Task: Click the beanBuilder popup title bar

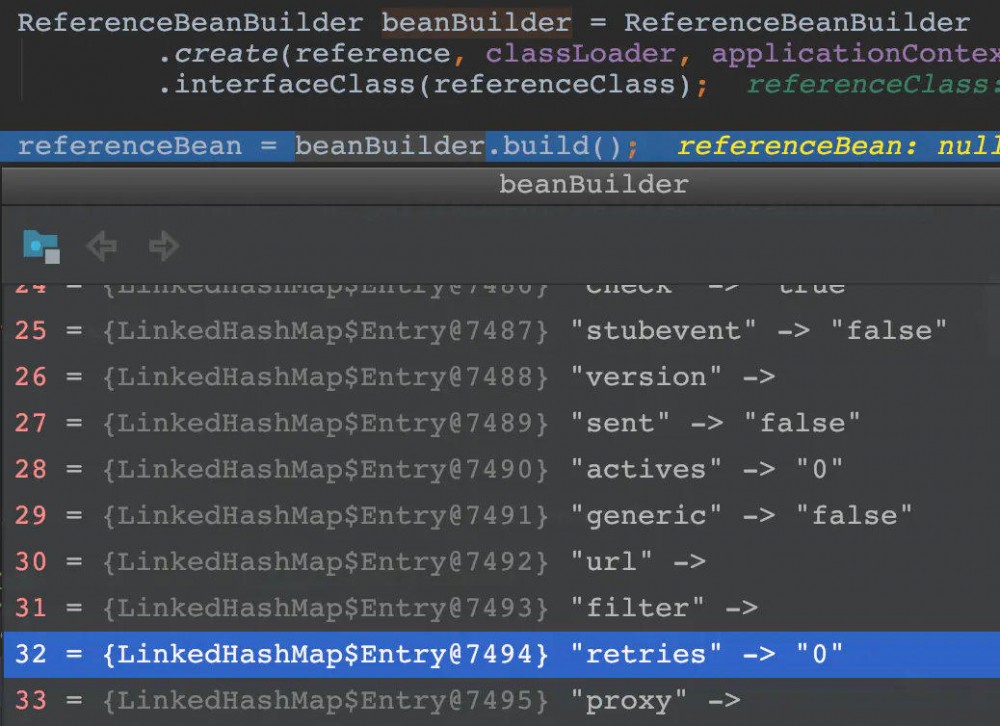Action: [x=501, y=185]
